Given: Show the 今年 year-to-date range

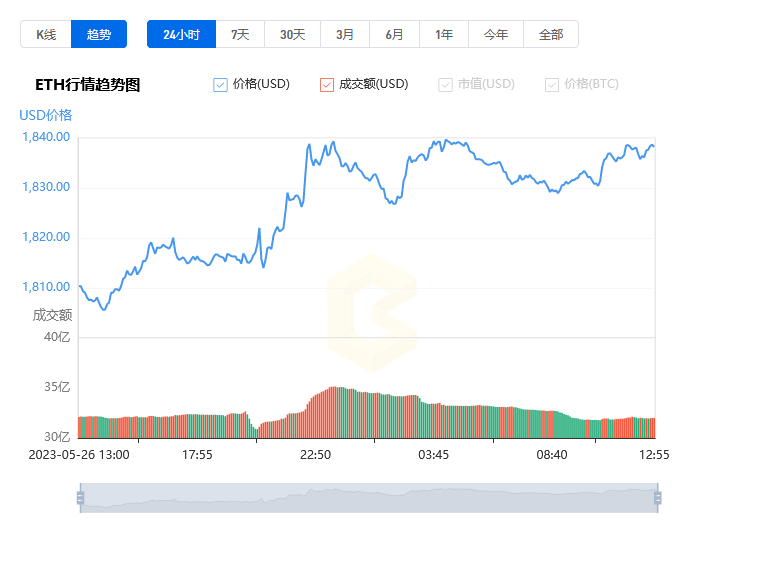Looking at the screenshot, I should [496, 34].
